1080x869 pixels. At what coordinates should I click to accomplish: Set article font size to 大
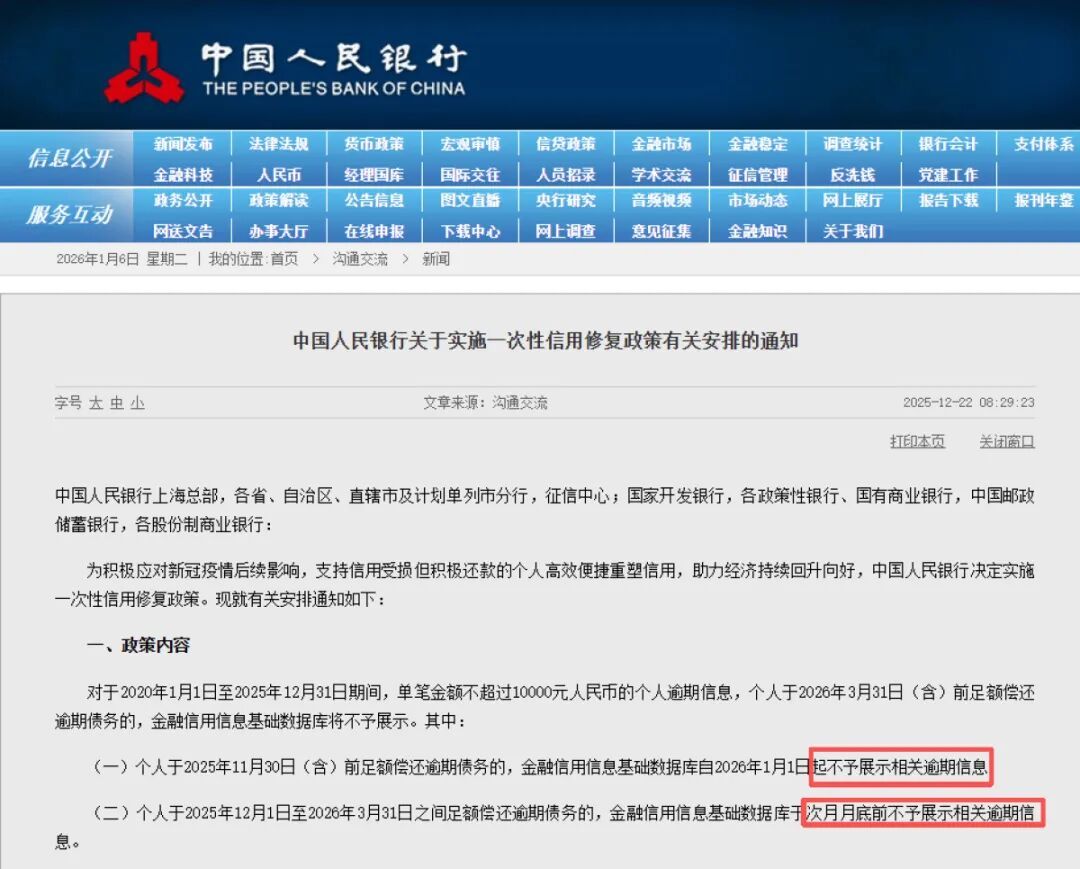[95, 402]
